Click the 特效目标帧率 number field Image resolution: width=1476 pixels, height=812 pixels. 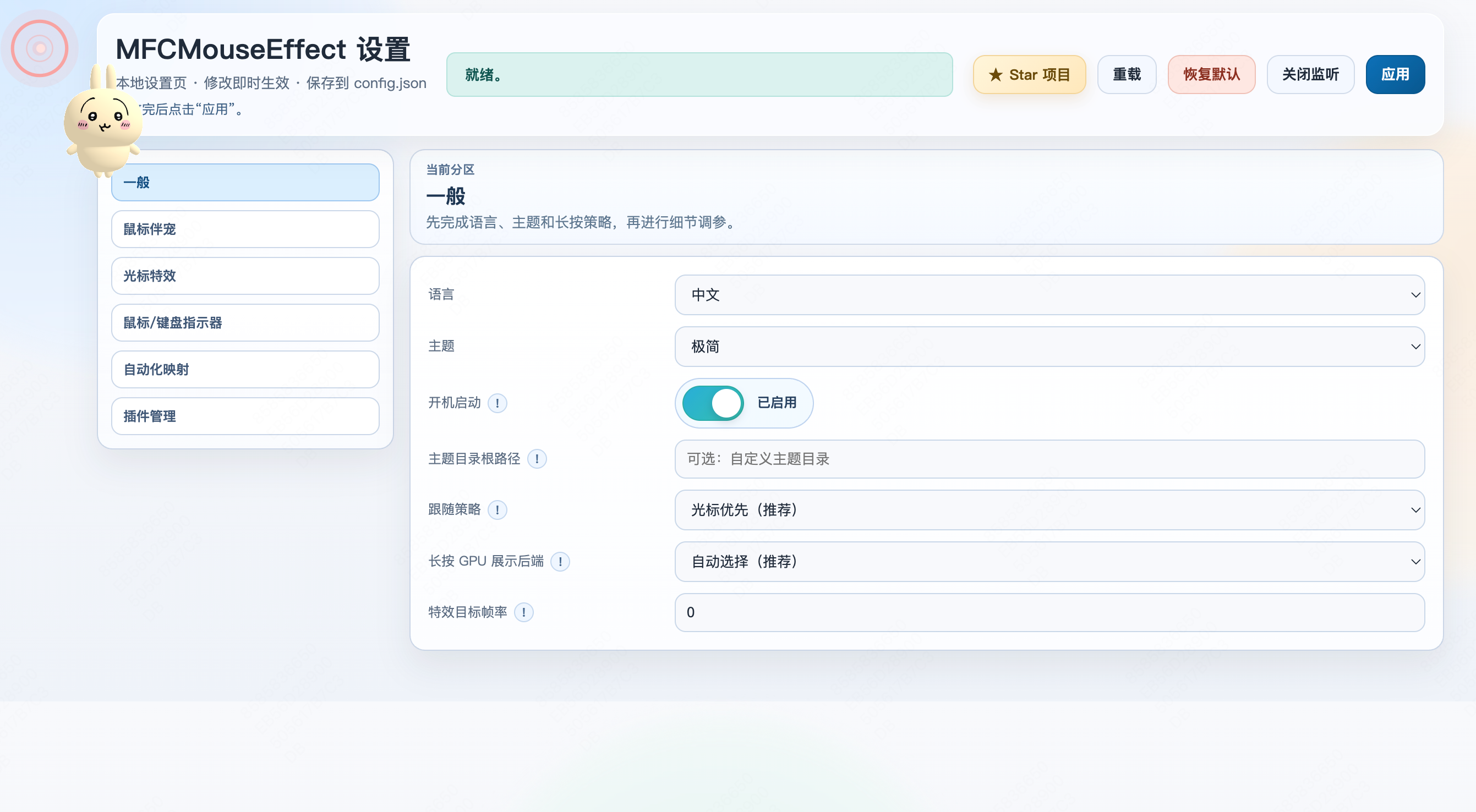[x=1049, y=612]
